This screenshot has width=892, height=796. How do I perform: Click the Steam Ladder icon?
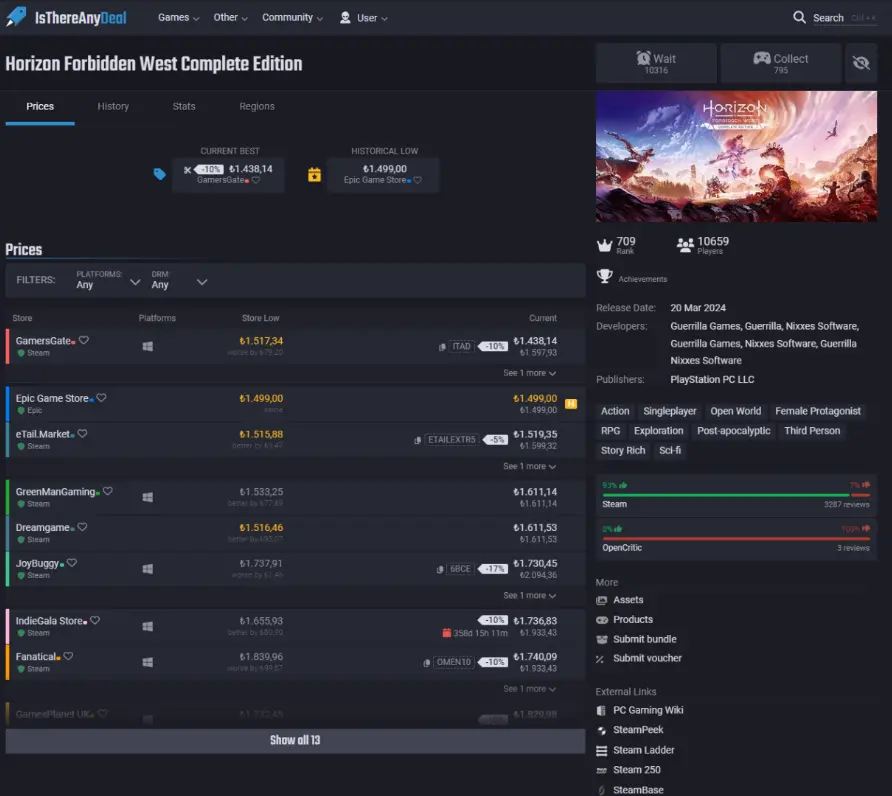coord(601,750)
